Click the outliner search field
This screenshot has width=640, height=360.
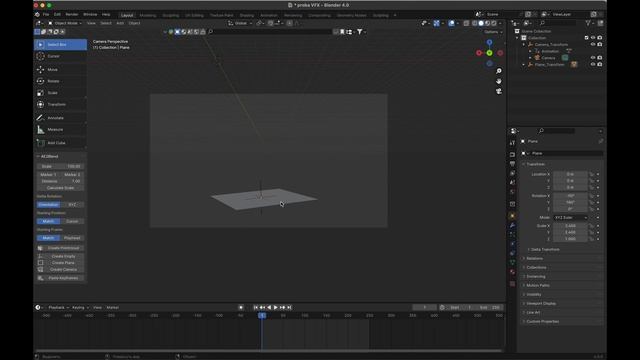(x=558, y=23)
